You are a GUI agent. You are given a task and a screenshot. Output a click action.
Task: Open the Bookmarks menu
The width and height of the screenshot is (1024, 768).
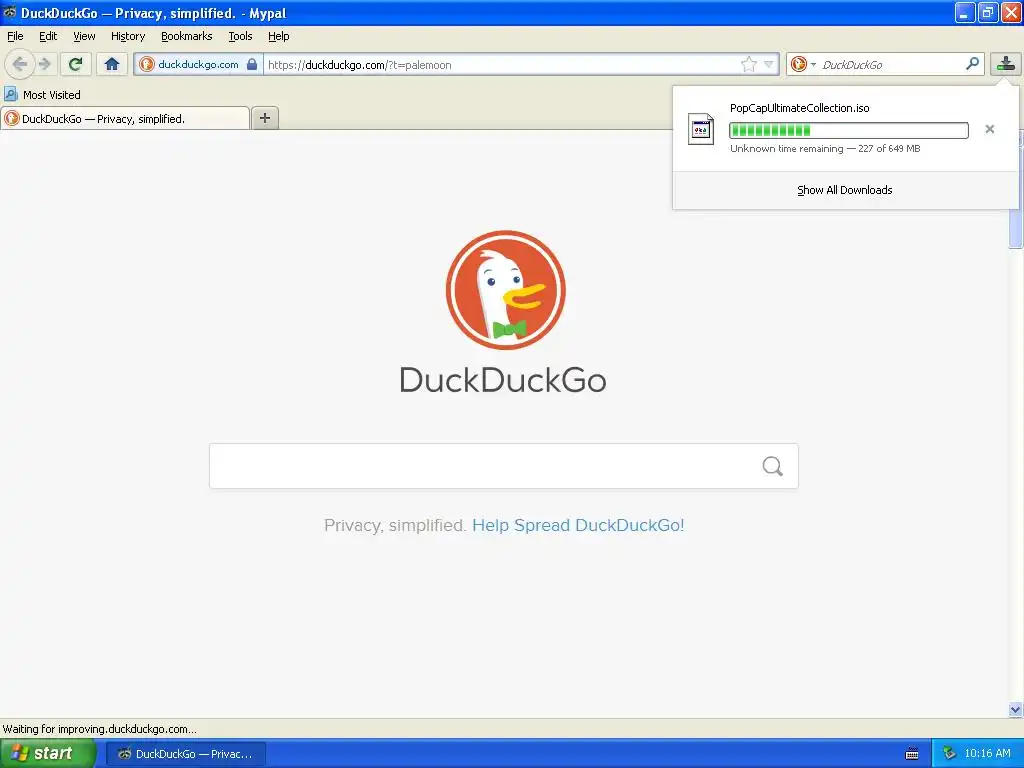tap(187, 37)
